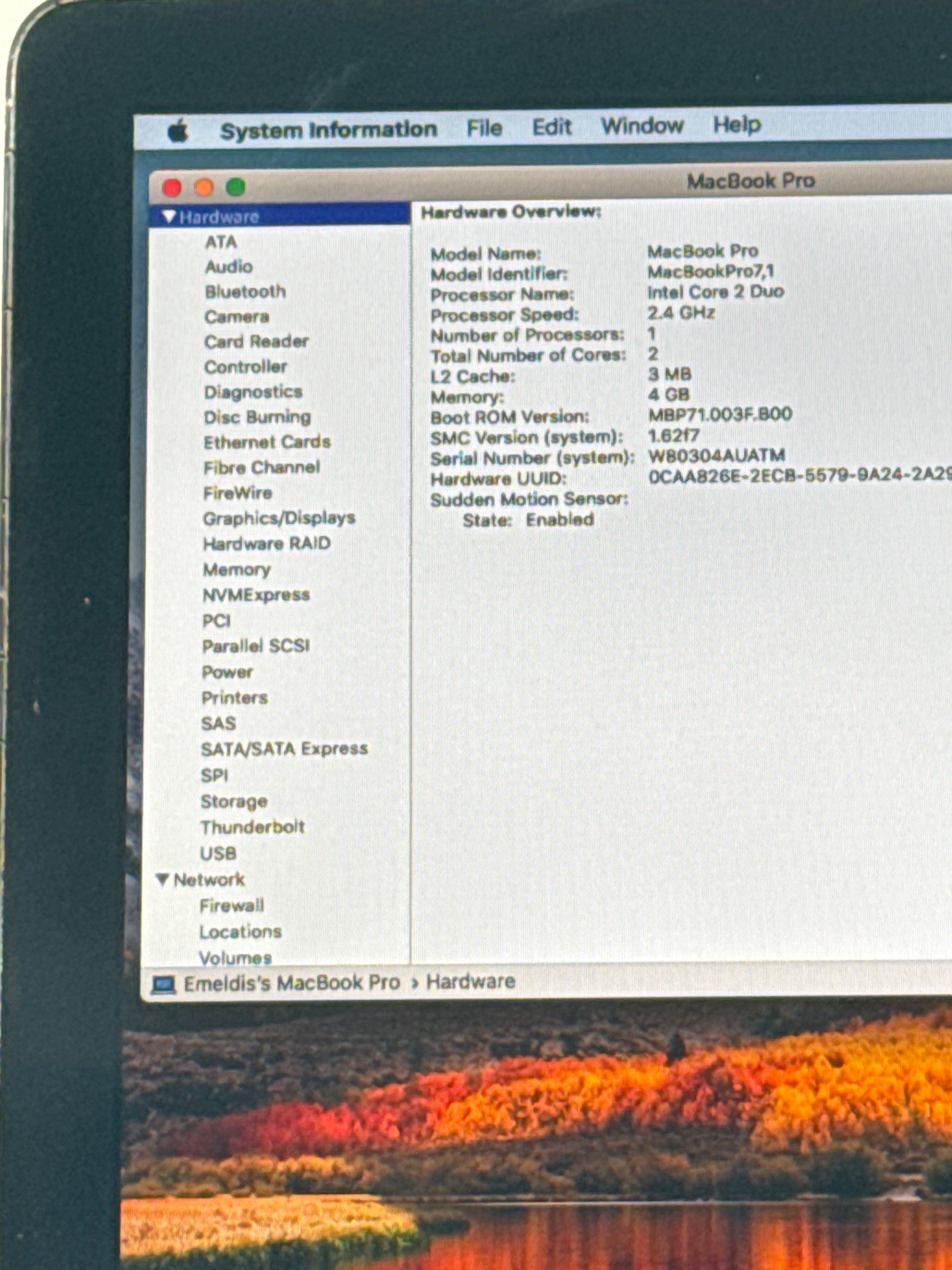This screenshot has height=1270, width=952.
Task: Click the yellow minimize window button
Action: click(x=204, y=187)
